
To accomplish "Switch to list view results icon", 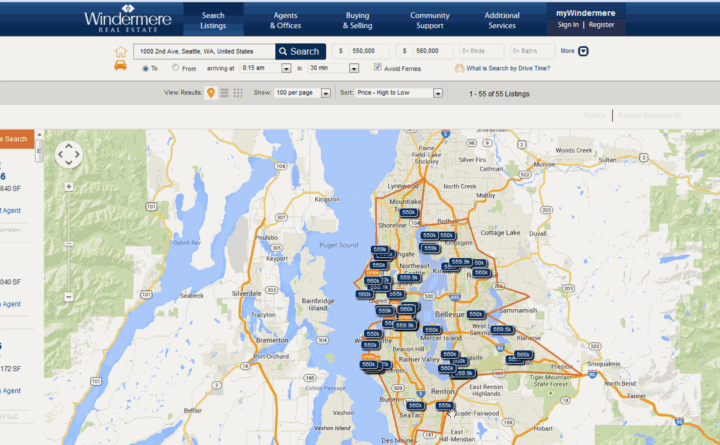I will point(225,93).
